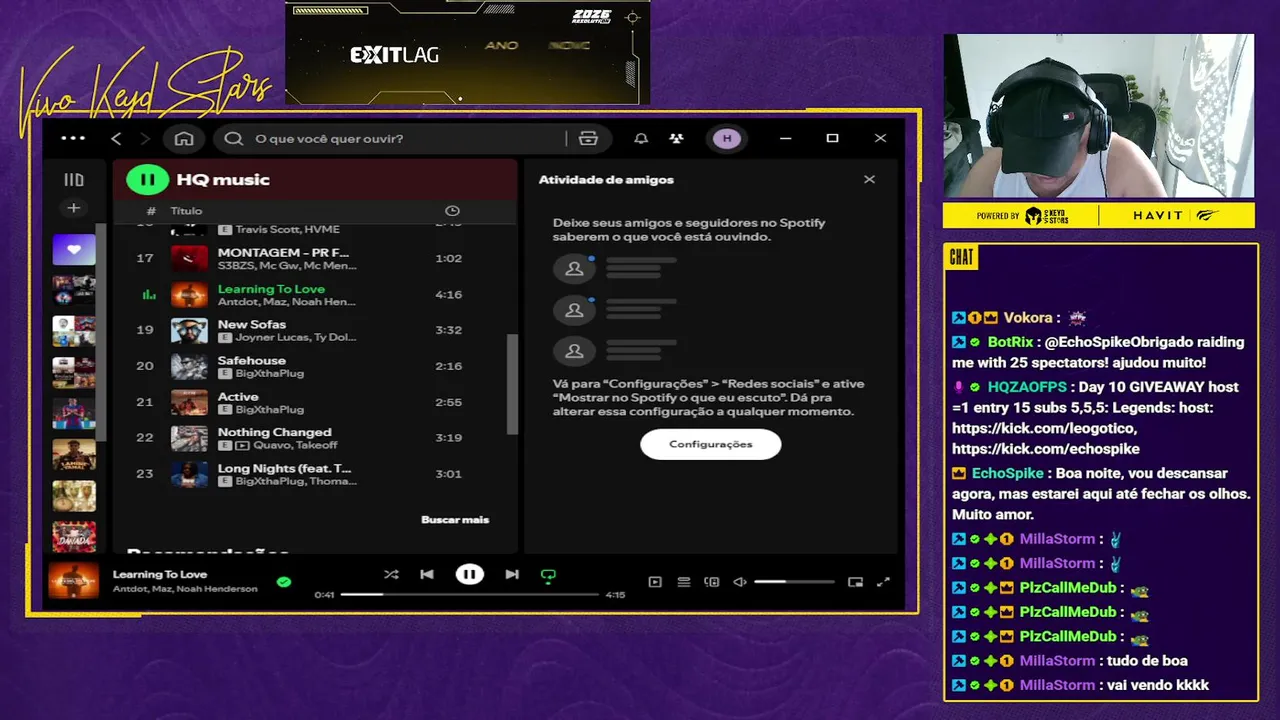Open Antdot, Maz, Noah Henderson in player bar
Viewport: 1280px width, 720px height.
point(185,589)
